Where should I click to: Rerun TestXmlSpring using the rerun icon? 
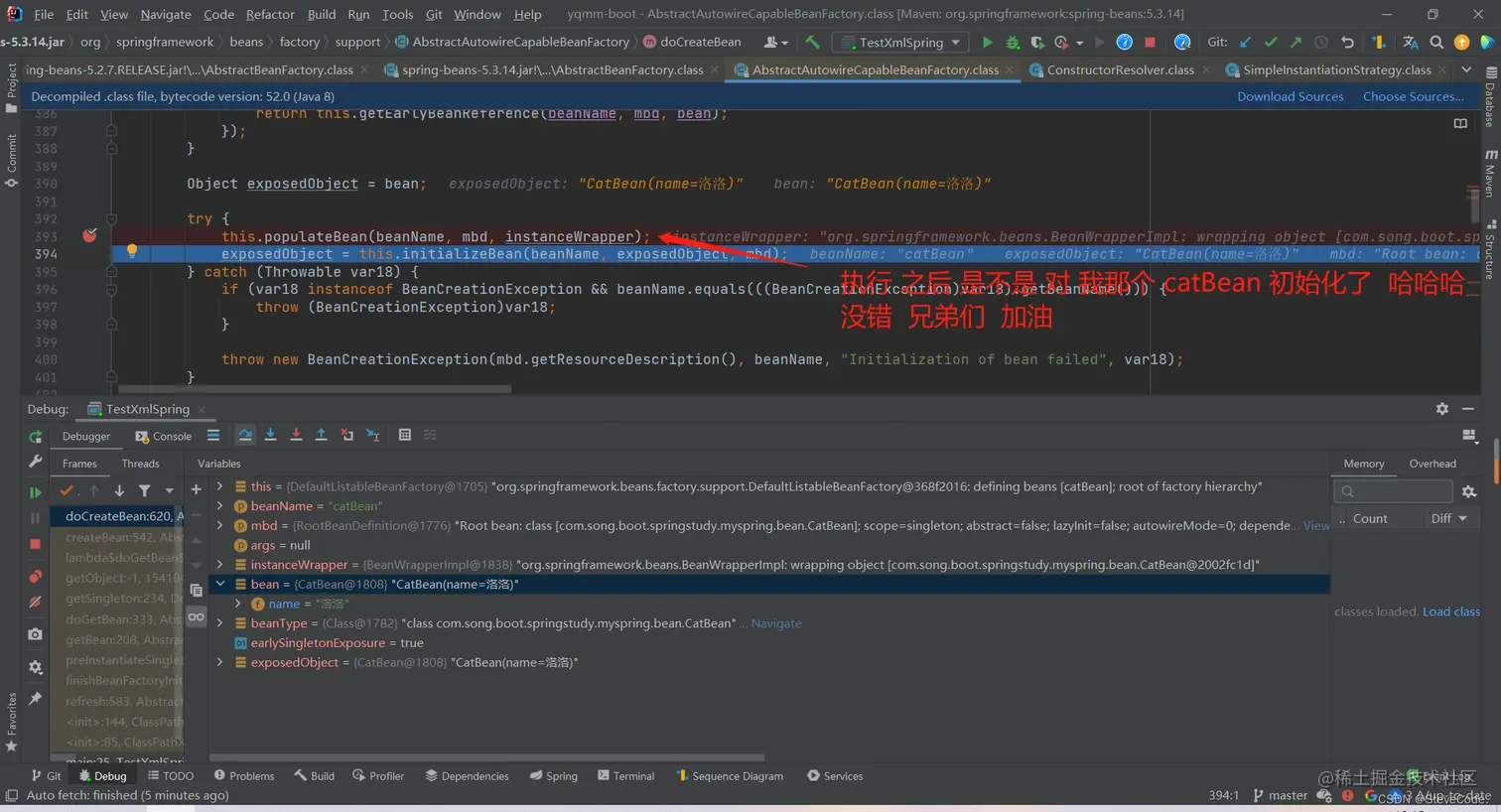click(36, 437)
